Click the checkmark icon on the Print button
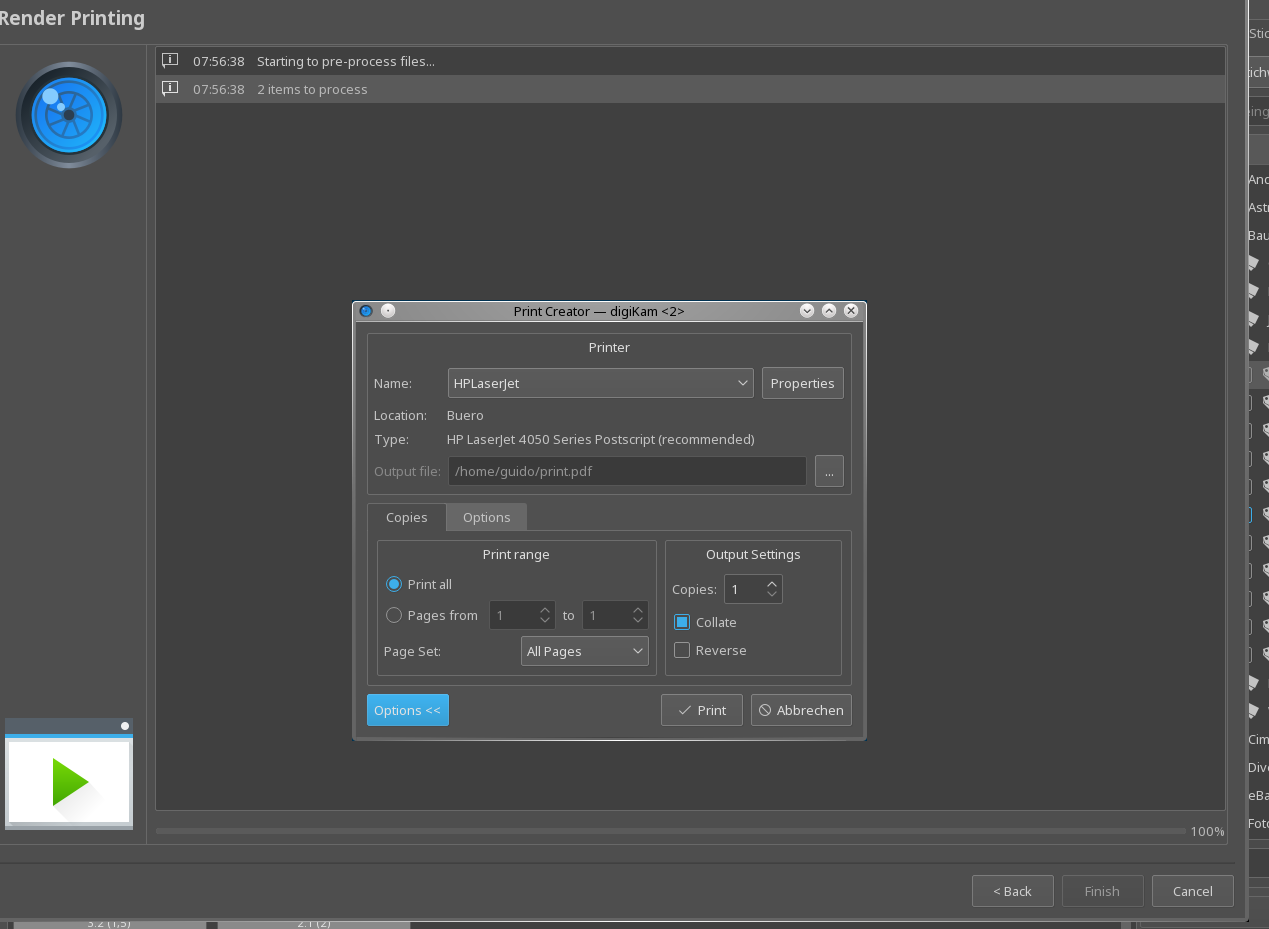1269x929 pixels. [684, 710]
